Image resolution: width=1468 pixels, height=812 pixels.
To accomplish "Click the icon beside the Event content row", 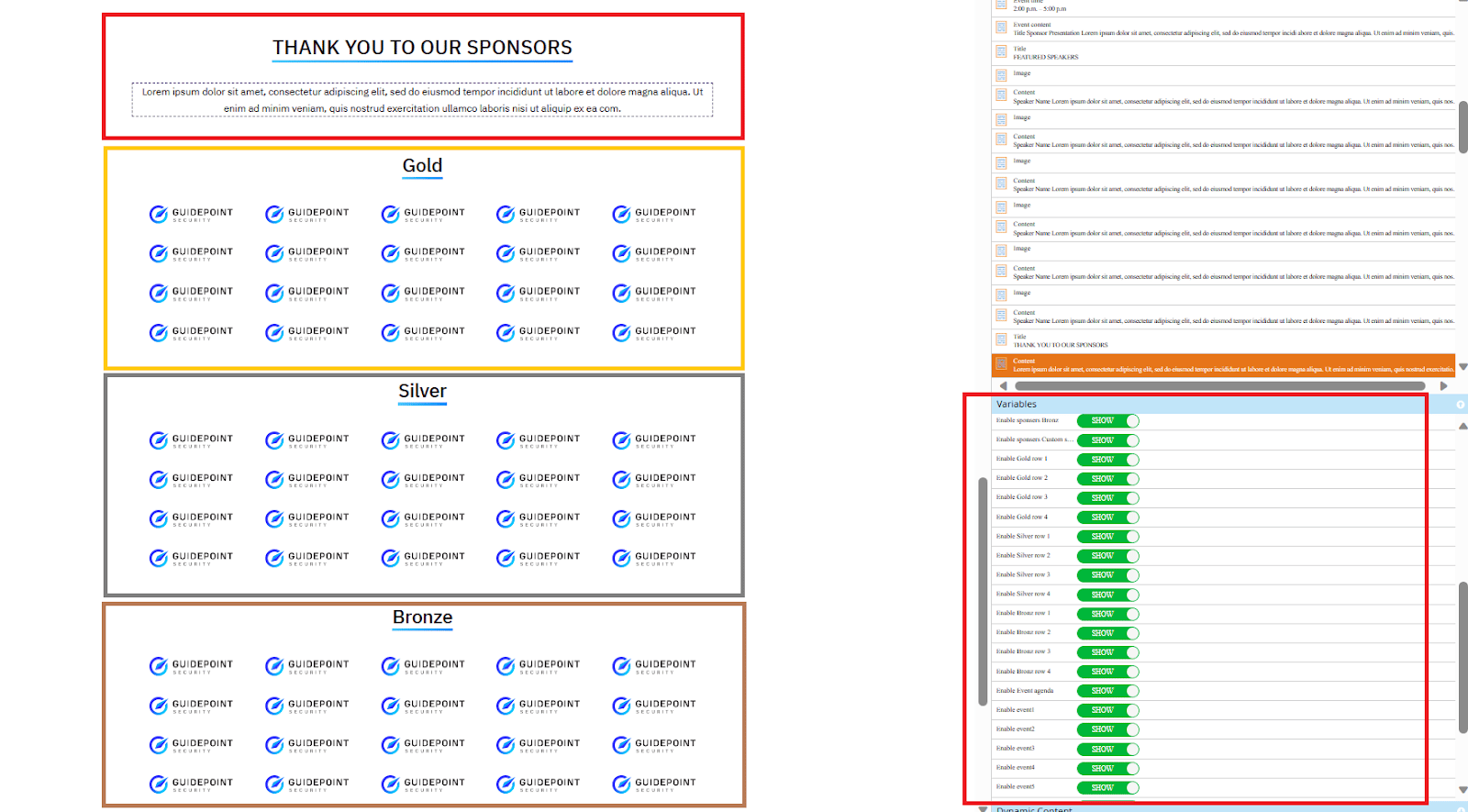I will [1001, 28].
